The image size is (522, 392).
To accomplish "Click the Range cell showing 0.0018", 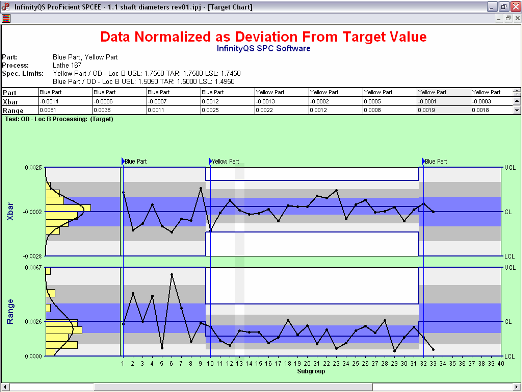I will pos(492,110).
